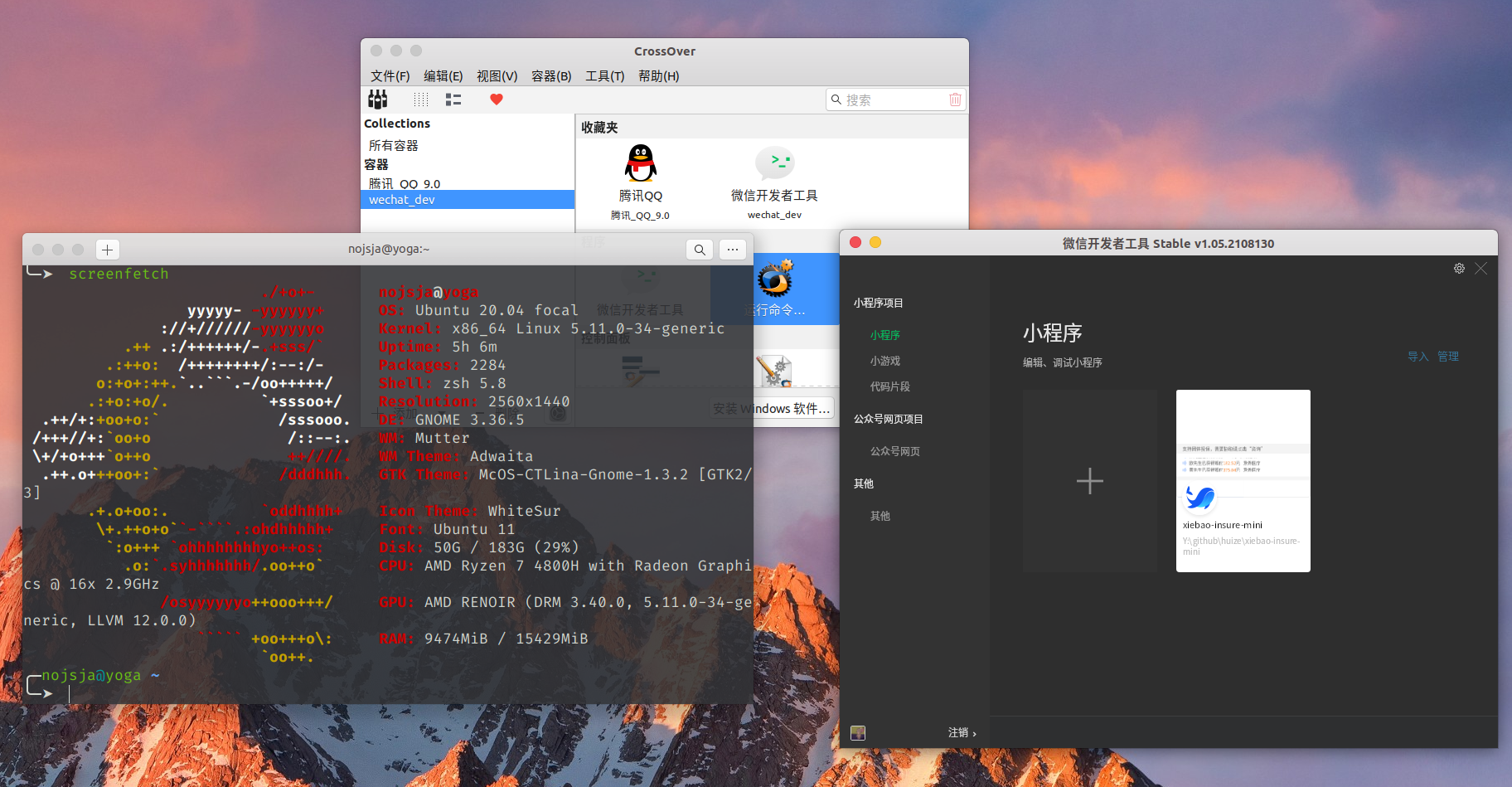This screenshot has height=787, width=1512.
Task: Click the wine bottles icon in CrossOver toolbar
Action: [378, 99]
